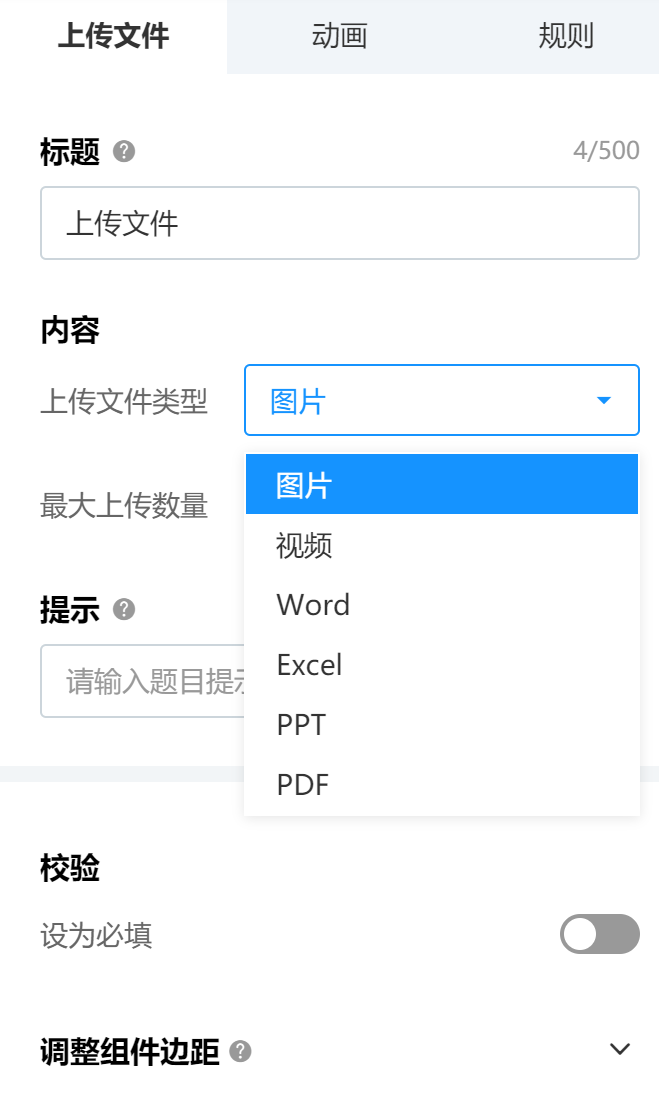This screenshot has width=659, height=1119.
Task: Open the 上传文件 tab
Action: (x=114, y=36)
